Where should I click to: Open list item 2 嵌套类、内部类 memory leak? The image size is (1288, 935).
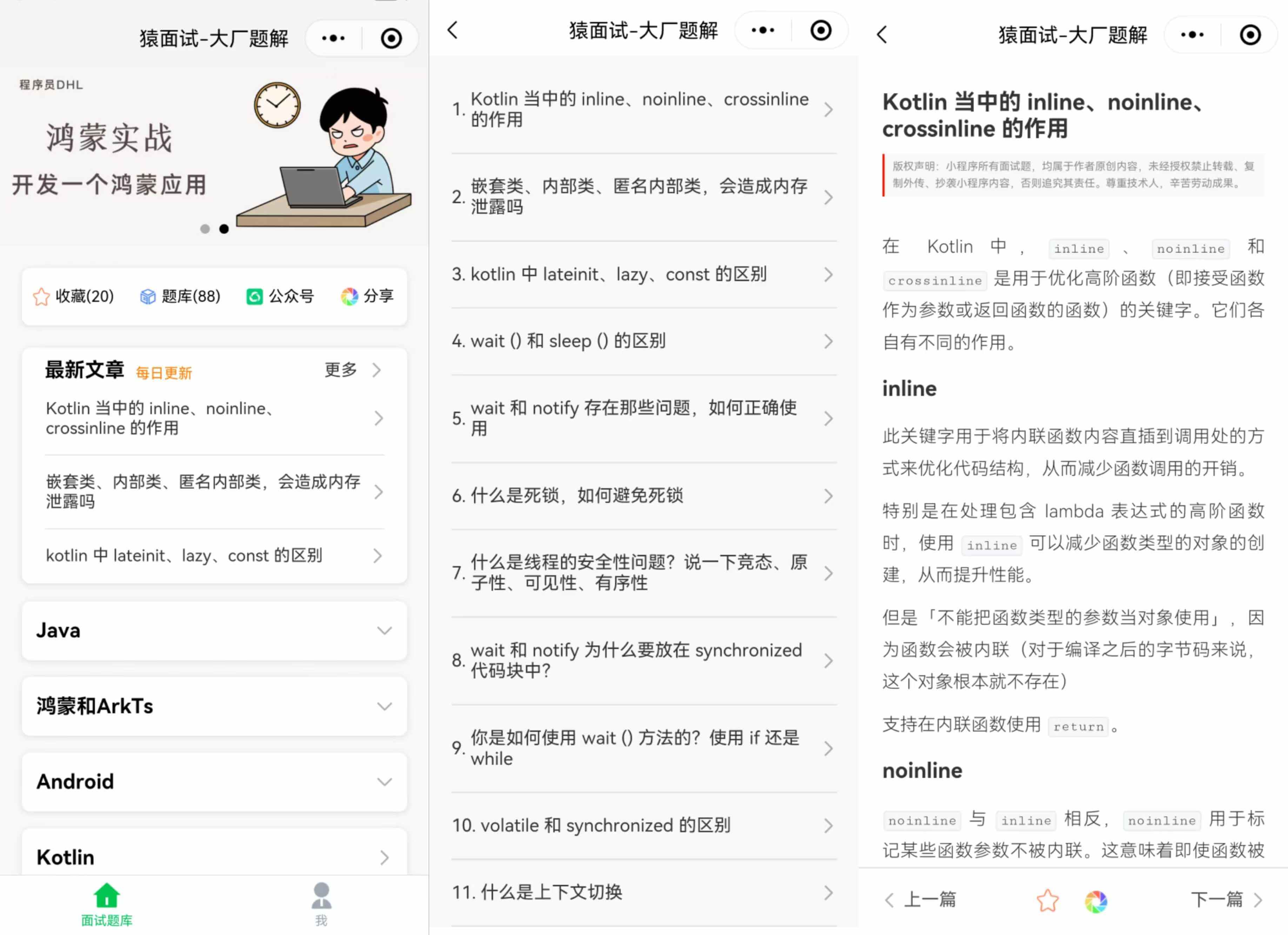643,197
